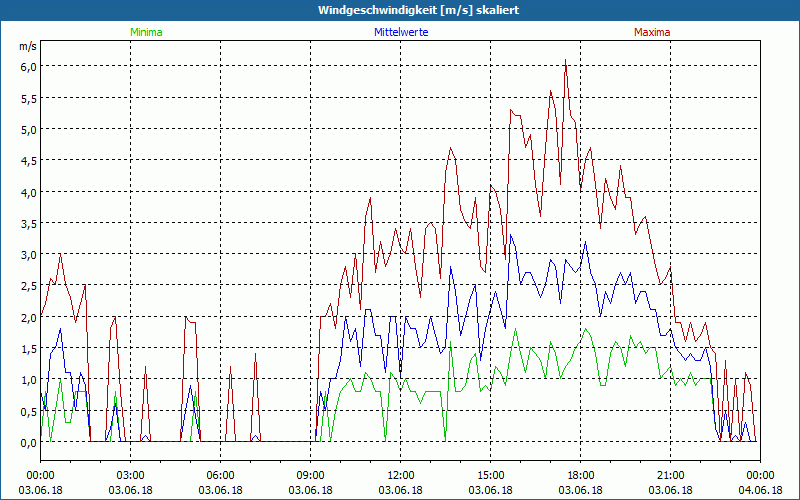800x500 pixels.
Task: Click the 0,0 y-axis value
Action: pos(29,443)
